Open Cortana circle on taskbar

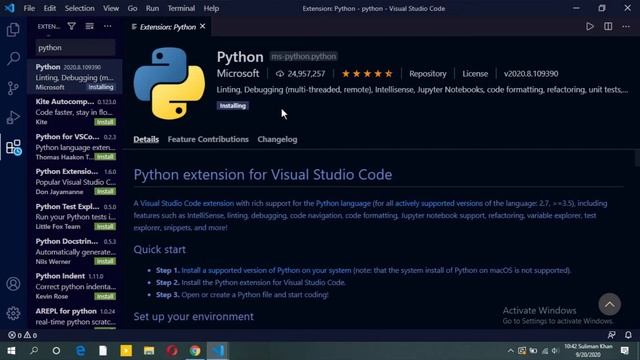[x=56, y=351]
